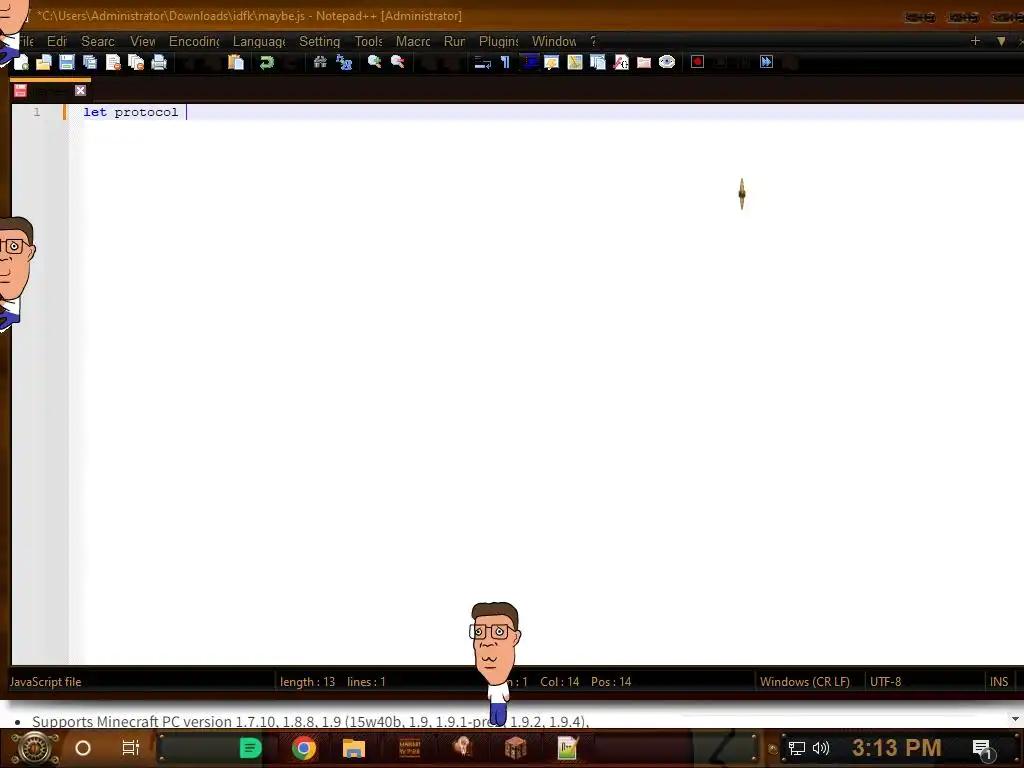Viewport: 1024px width, 768px height.
Task: Toggle Folder as Workspace icon
Action: pos(644,62)
